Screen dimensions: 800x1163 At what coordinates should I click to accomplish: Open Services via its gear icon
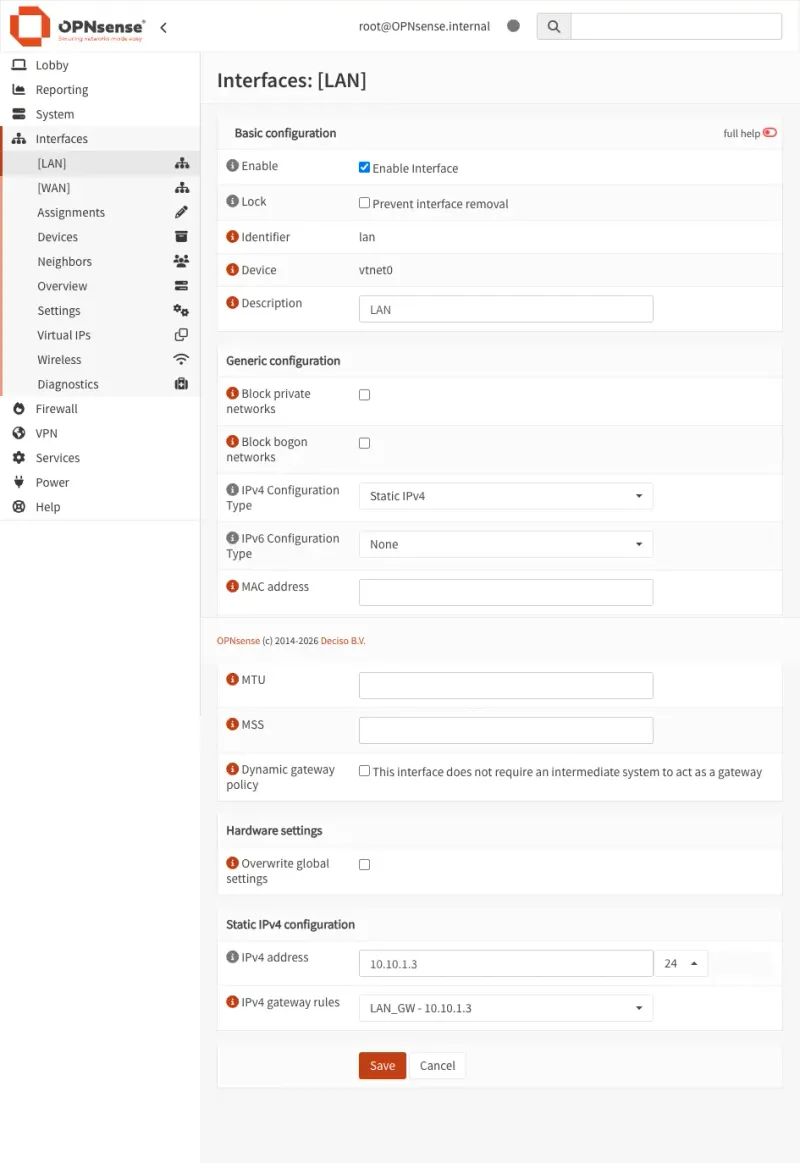pyautogui.click(x=19, y=457)
